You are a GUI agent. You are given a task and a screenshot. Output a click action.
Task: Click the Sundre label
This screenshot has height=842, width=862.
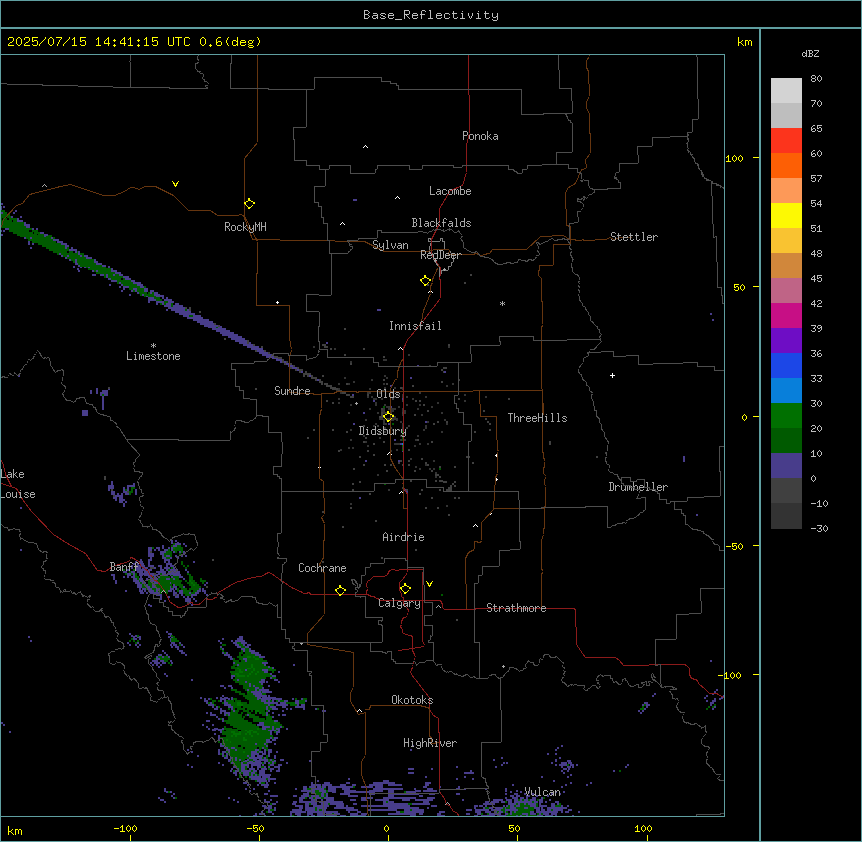click(x=292, y=391)
